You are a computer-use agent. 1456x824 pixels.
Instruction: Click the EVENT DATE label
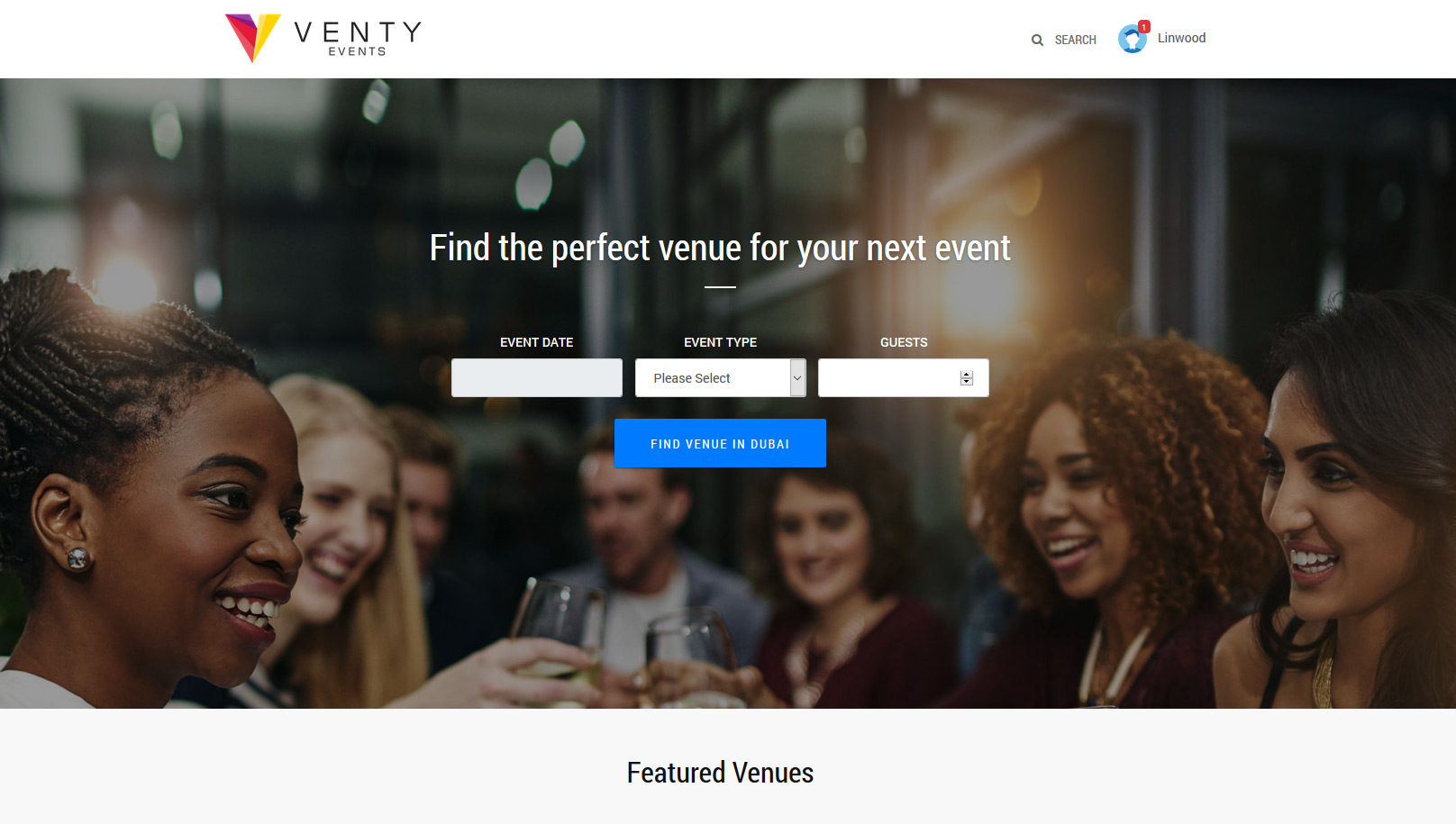tap(536, 342)
